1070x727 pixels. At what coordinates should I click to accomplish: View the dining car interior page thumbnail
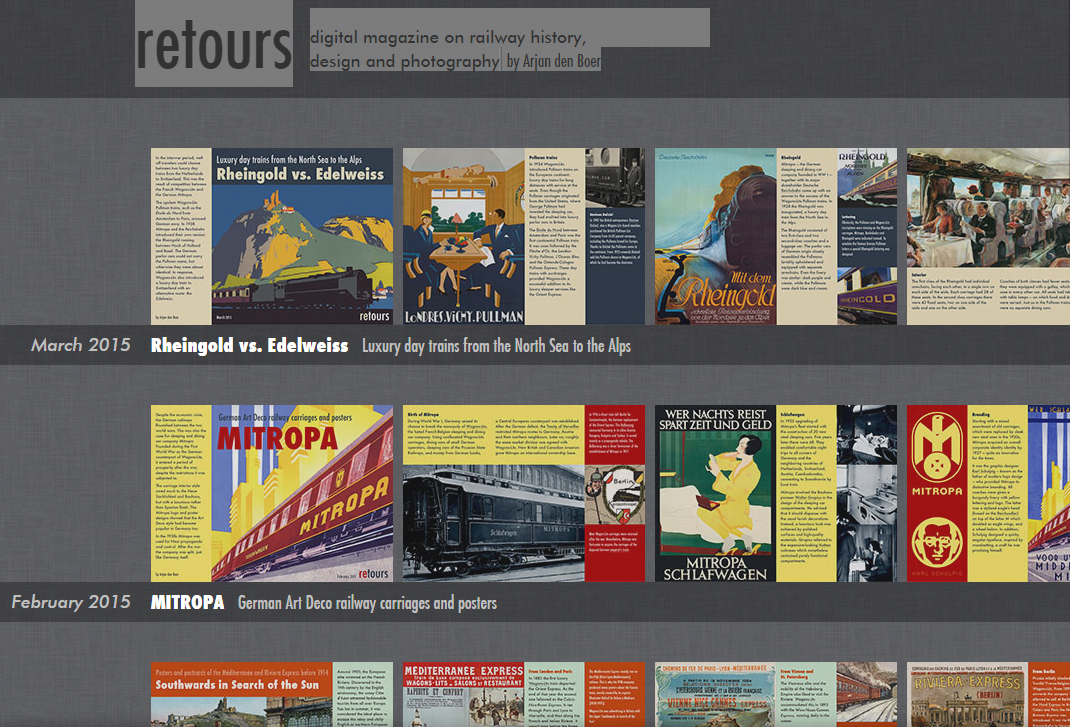pos(988,236)
